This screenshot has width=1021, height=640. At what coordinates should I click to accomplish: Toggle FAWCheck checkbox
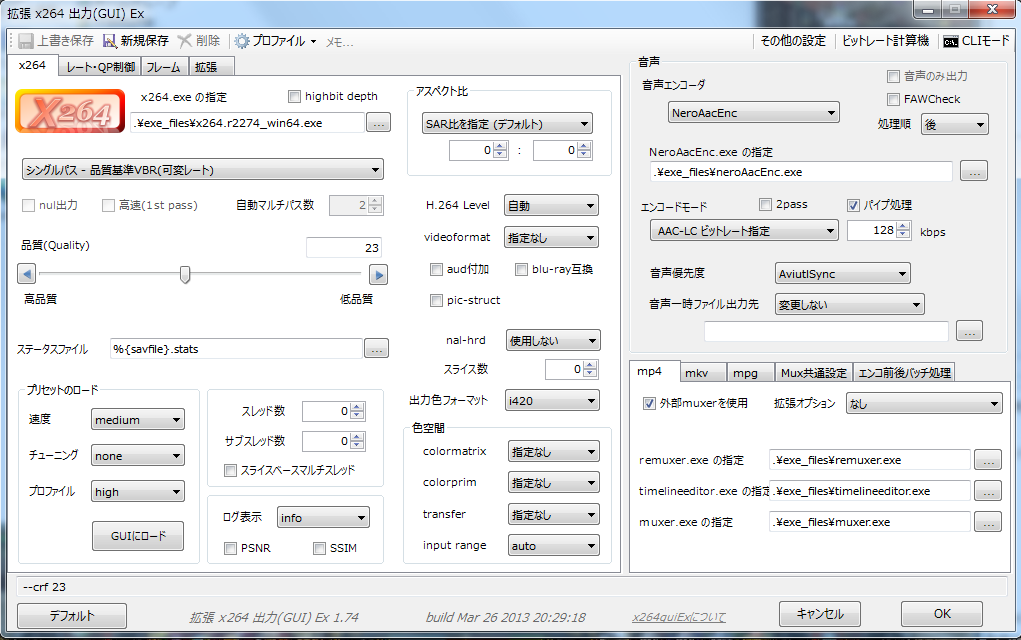point(893,99)
